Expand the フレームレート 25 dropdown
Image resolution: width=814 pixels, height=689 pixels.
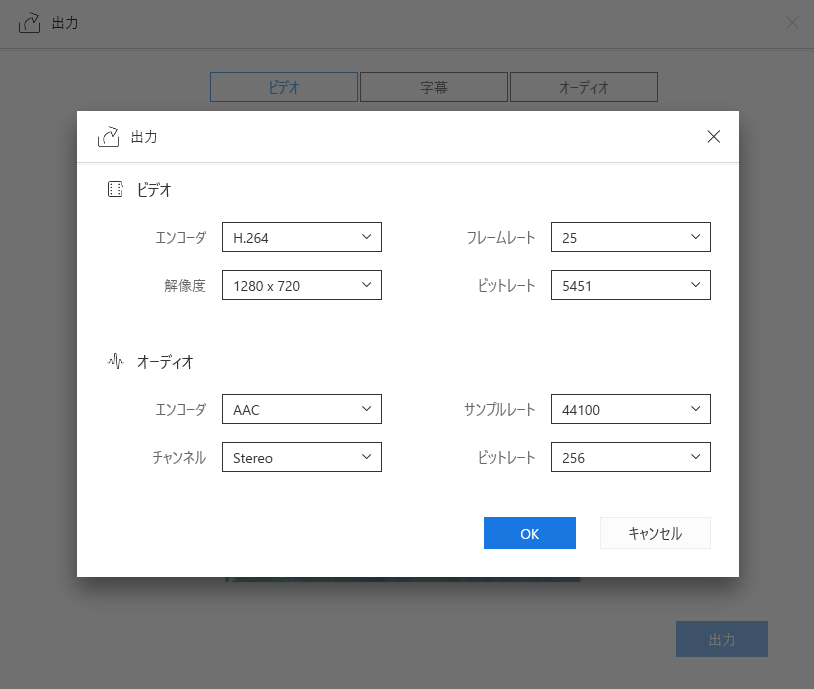[x=630, y=237]
